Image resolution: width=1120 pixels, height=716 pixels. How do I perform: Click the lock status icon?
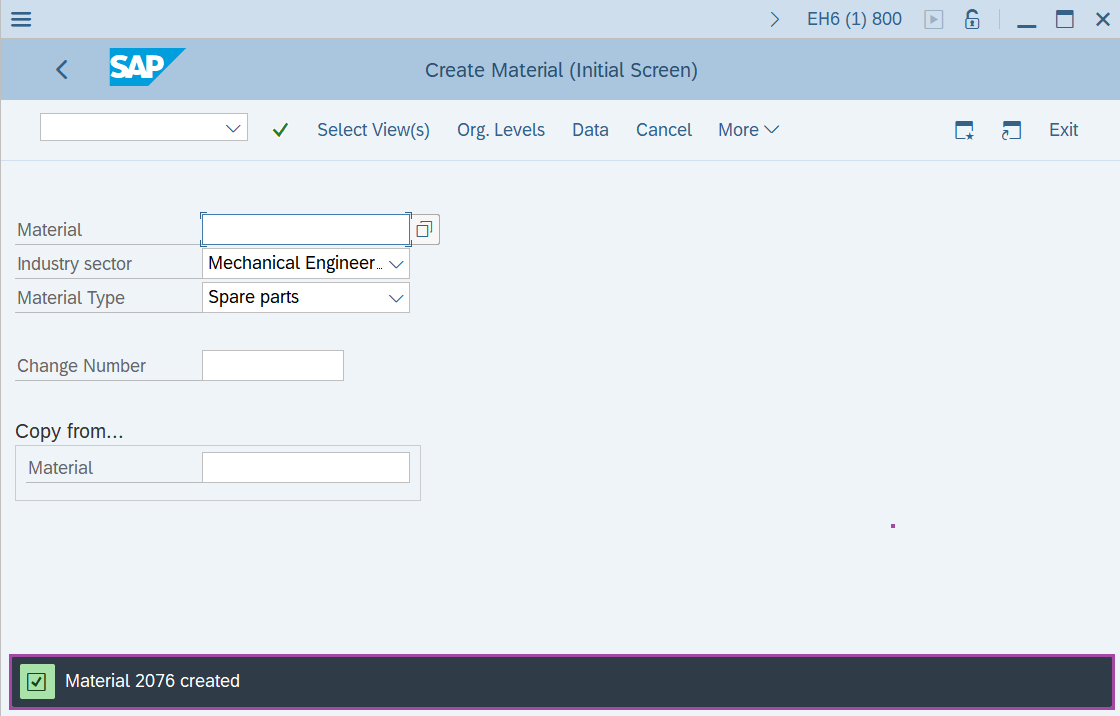coord(971,18)
